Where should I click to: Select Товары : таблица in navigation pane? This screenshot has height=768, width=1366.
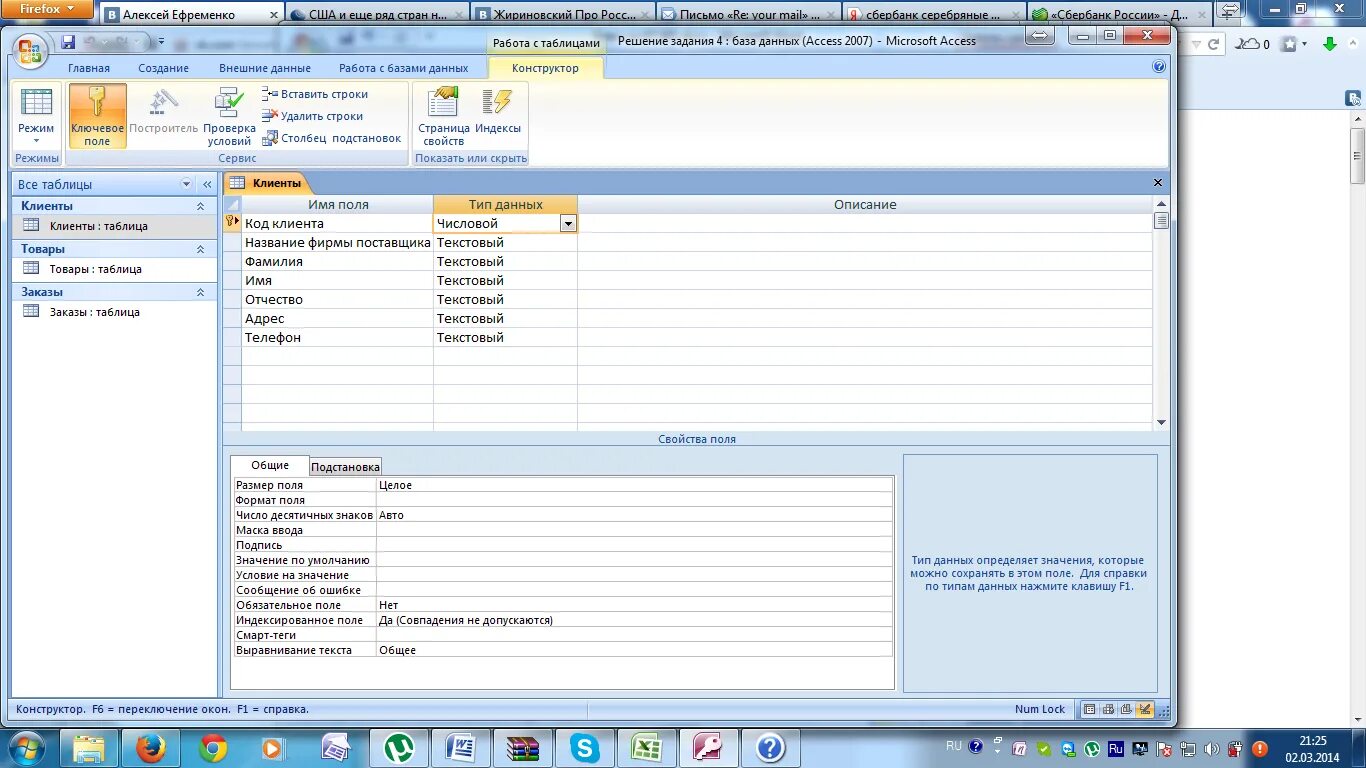pyautogui.click(x=114, y=269)
